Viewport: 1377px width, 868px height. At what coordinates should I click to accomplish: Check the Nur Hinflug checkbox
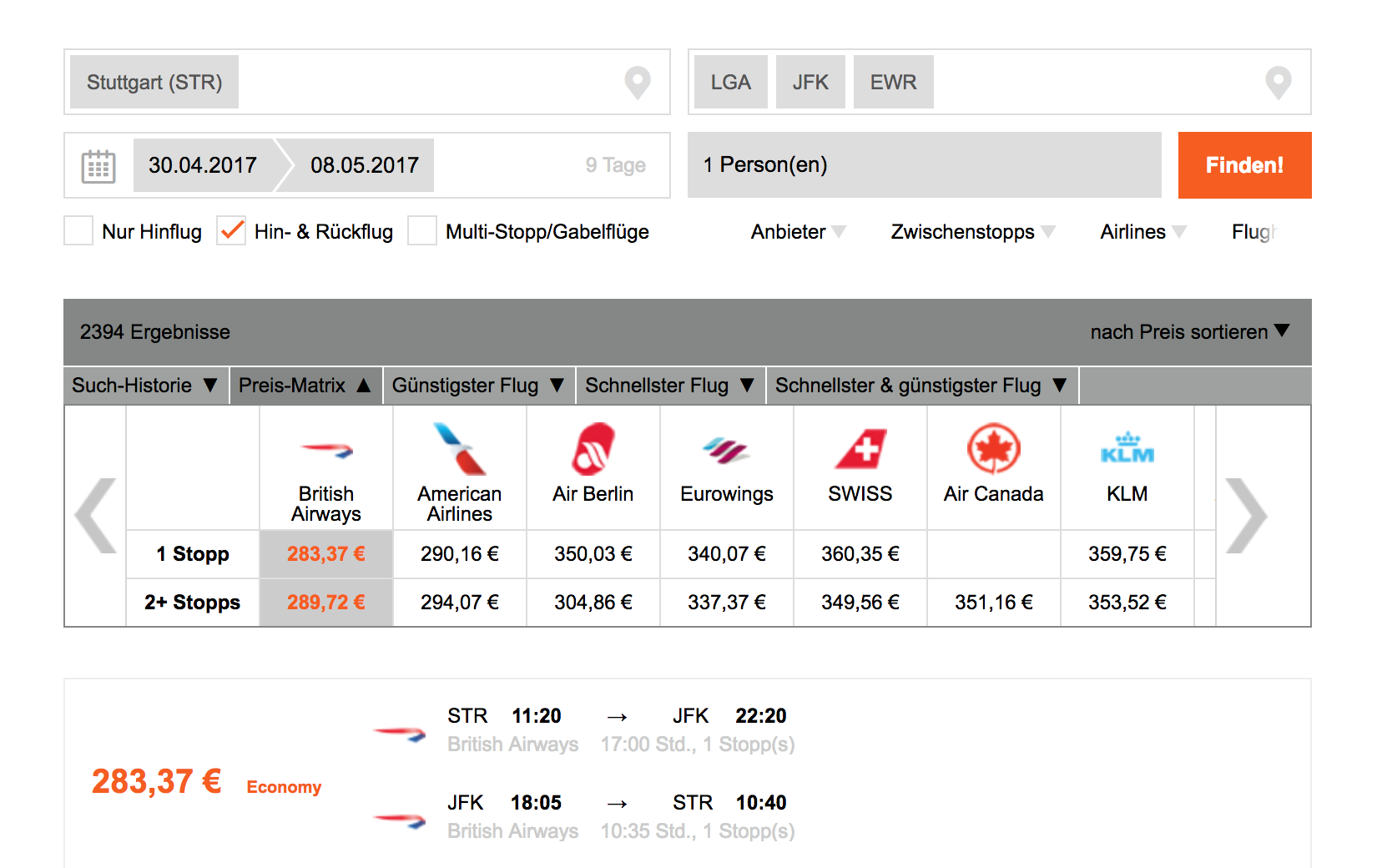click(78, 230)
